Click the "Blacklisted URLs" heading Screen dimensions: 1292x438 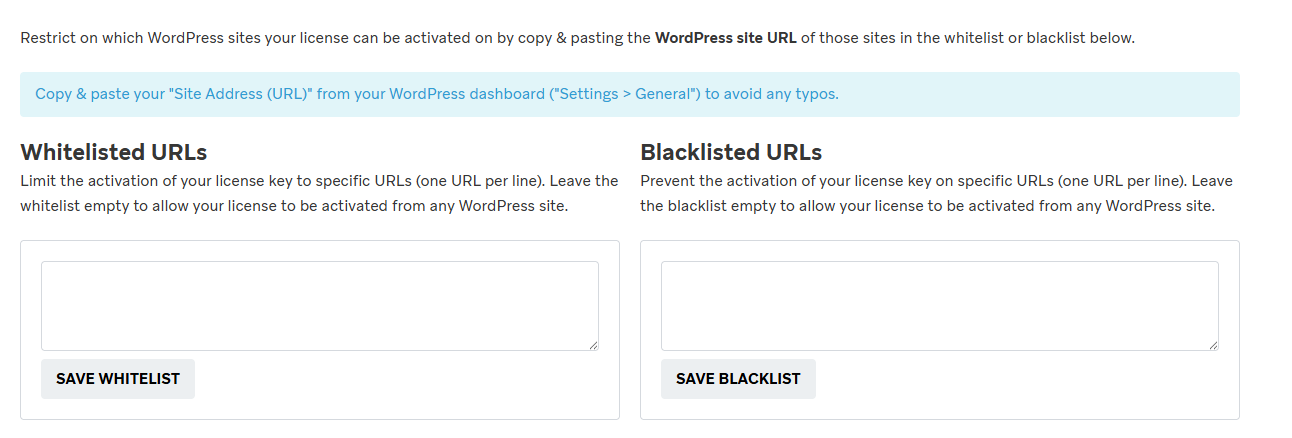tap(731, 153)
